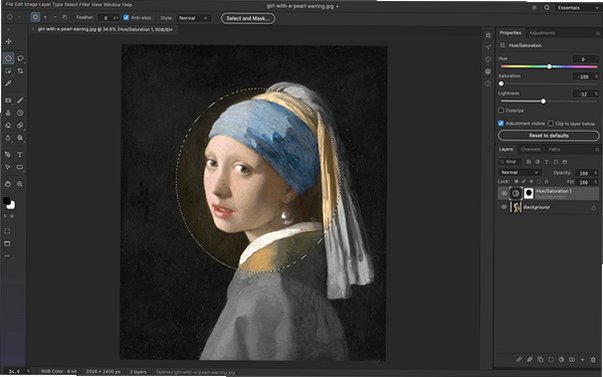Toggle the Anti-alias checkbox
This screenshot has height=377, width=603.
[126, 17]
